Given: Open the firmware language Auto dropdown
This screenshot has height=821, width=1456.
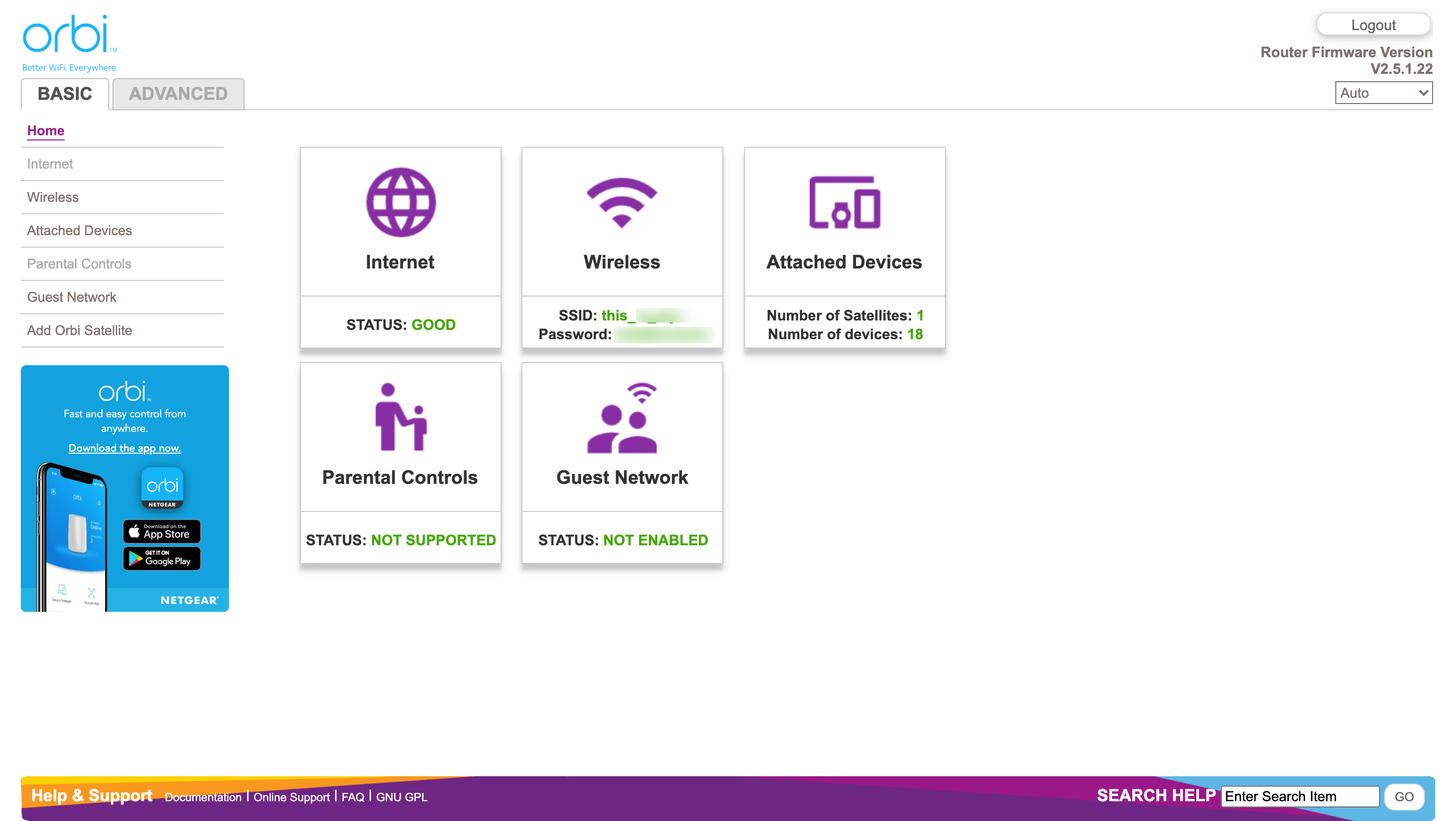Looking at the screenshot, I should 1383,93.
